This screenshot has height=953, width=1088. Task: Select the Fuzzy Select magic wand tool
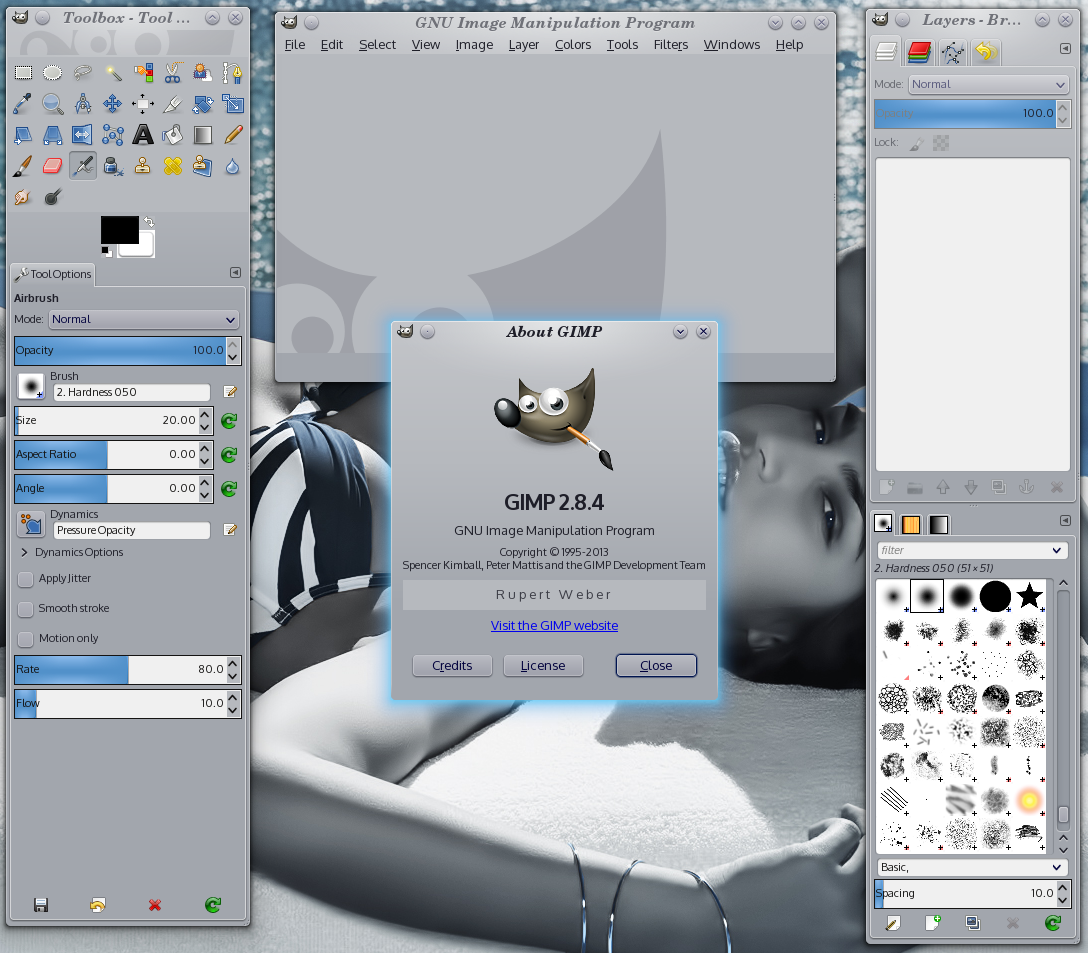pos(113,72)
